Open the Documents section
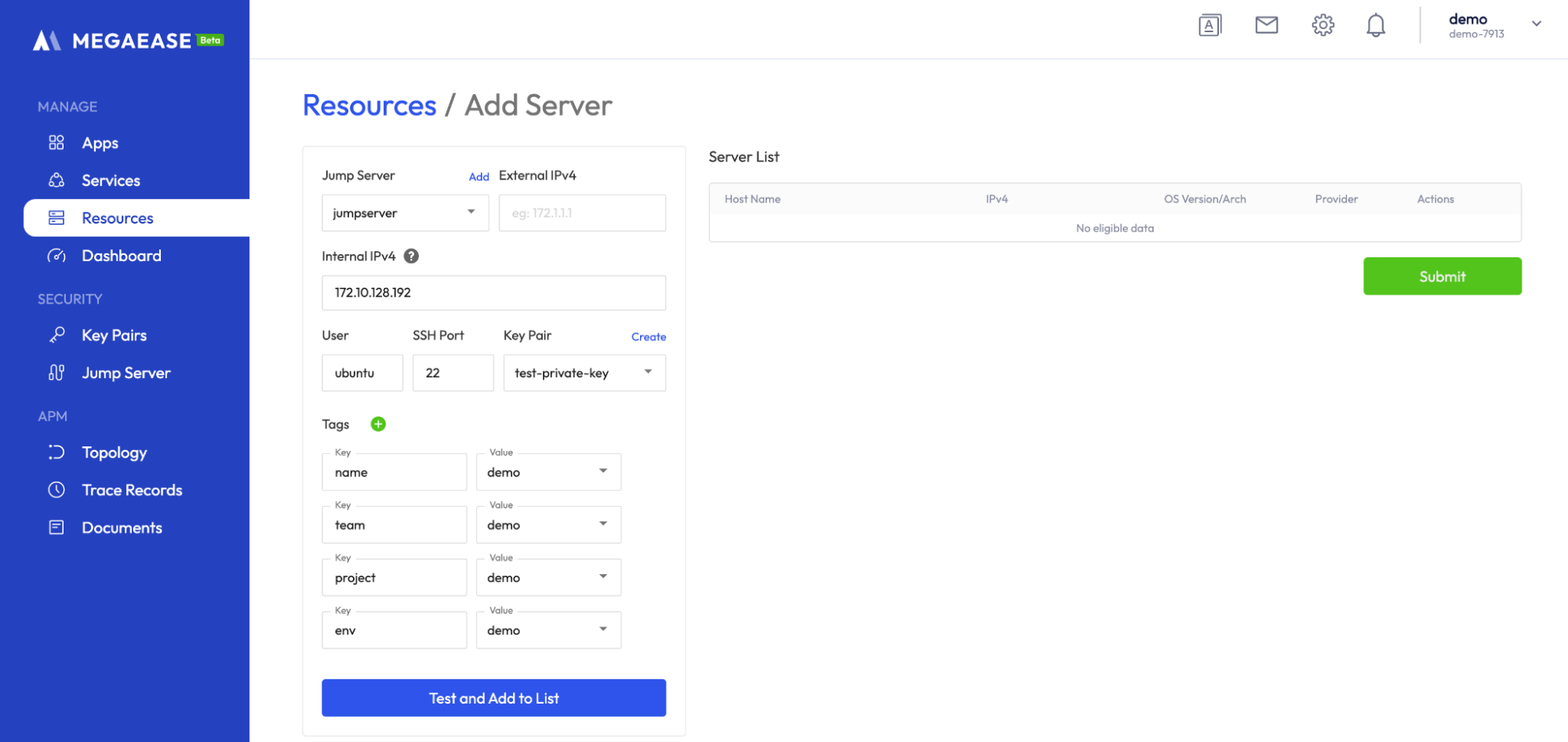This screenshot has height=742, width=1568. coord(122,527)
